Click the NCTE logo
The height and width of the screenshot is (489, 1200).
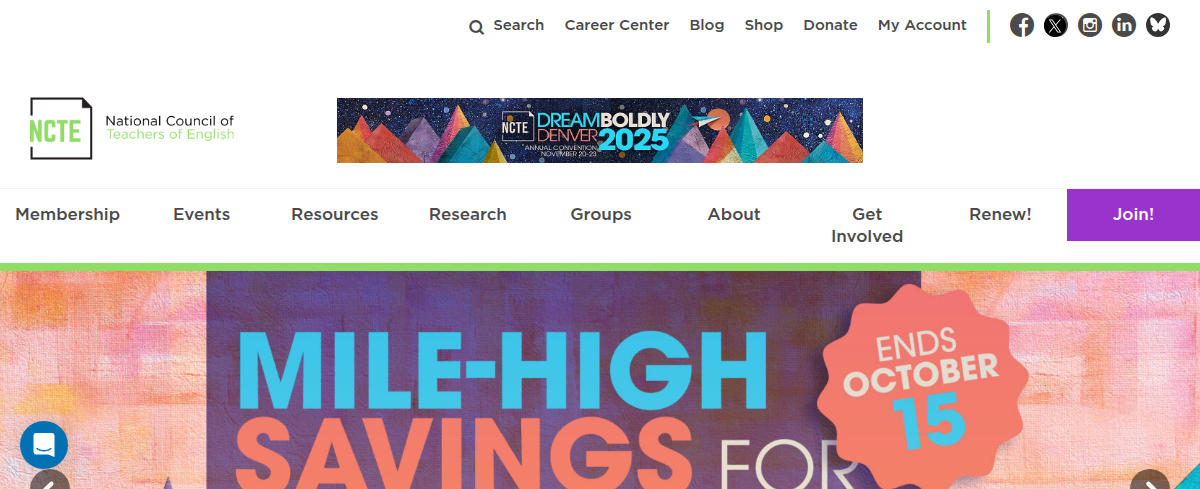[132, 128]
